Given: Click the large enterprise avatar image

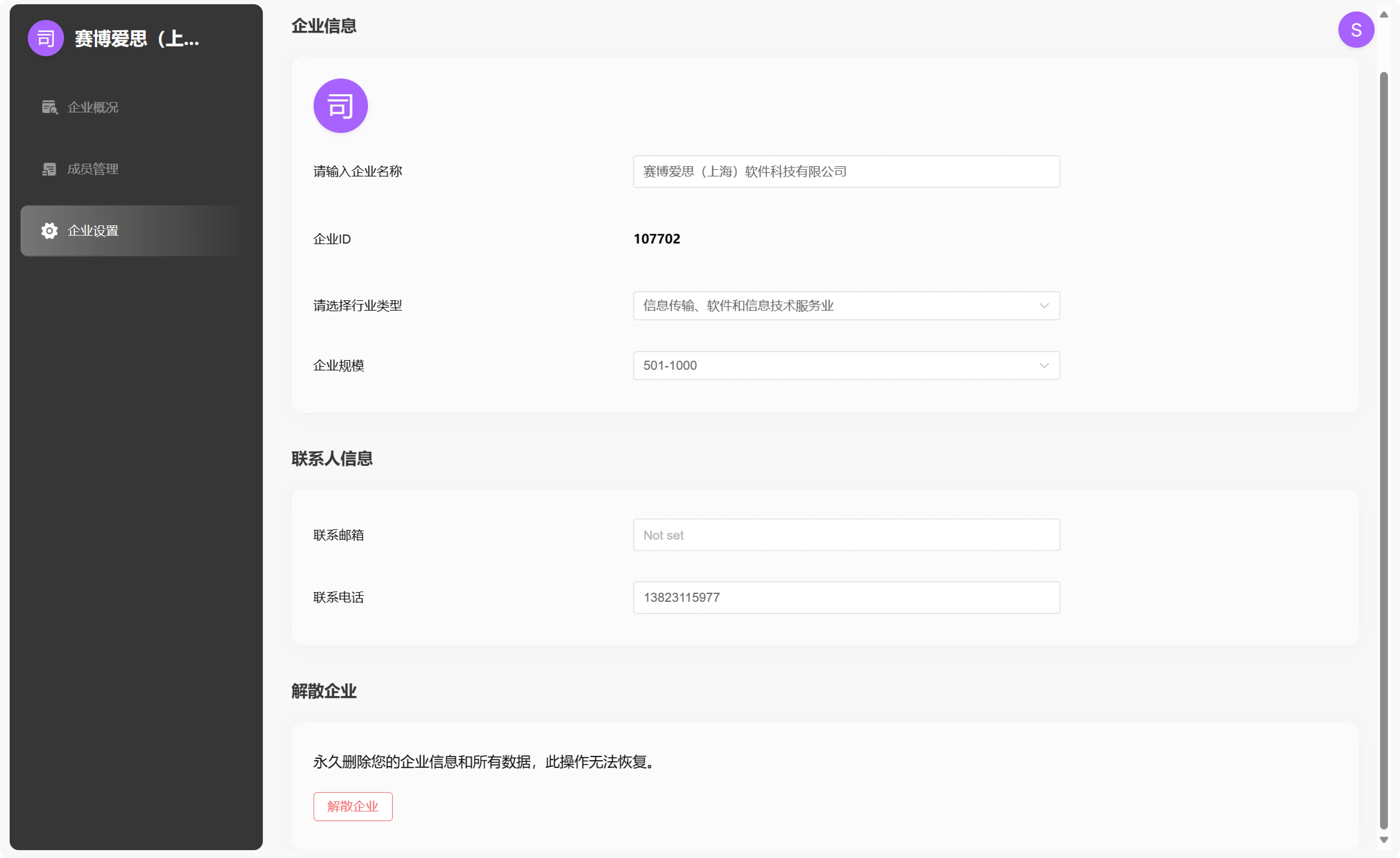Looking at the screenshot, I should pyautogui.click(x=340, y=106).
